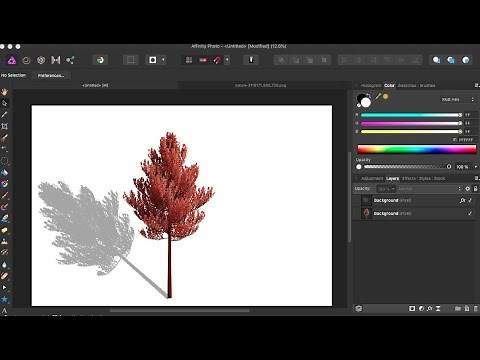Toggle Quick Mask in toolbar

coord(153,60)
